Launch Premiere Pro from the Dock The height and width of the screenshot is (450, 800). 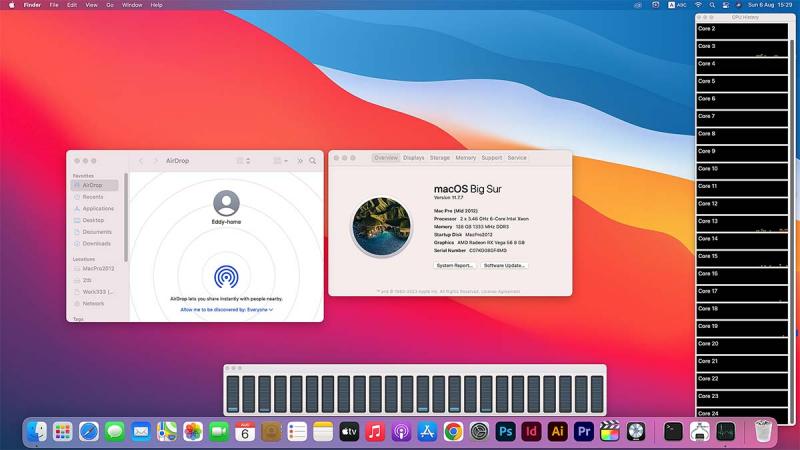click(584, 432)
